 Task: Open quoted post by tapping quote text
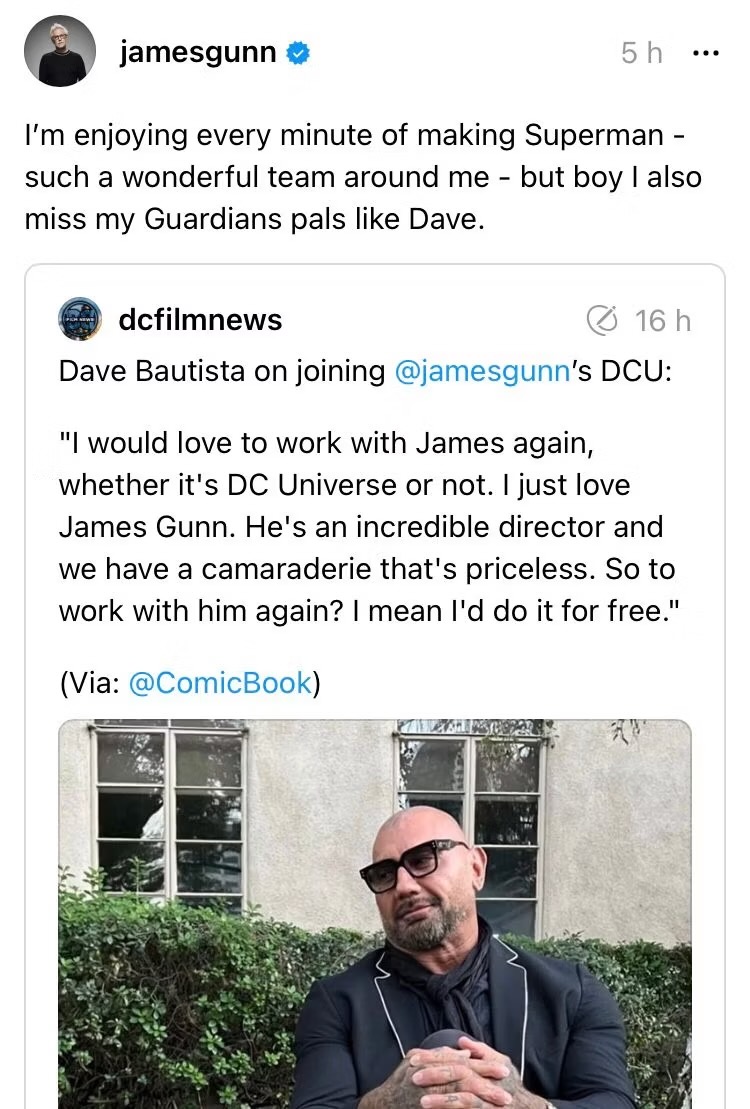[x=368, y=527]
